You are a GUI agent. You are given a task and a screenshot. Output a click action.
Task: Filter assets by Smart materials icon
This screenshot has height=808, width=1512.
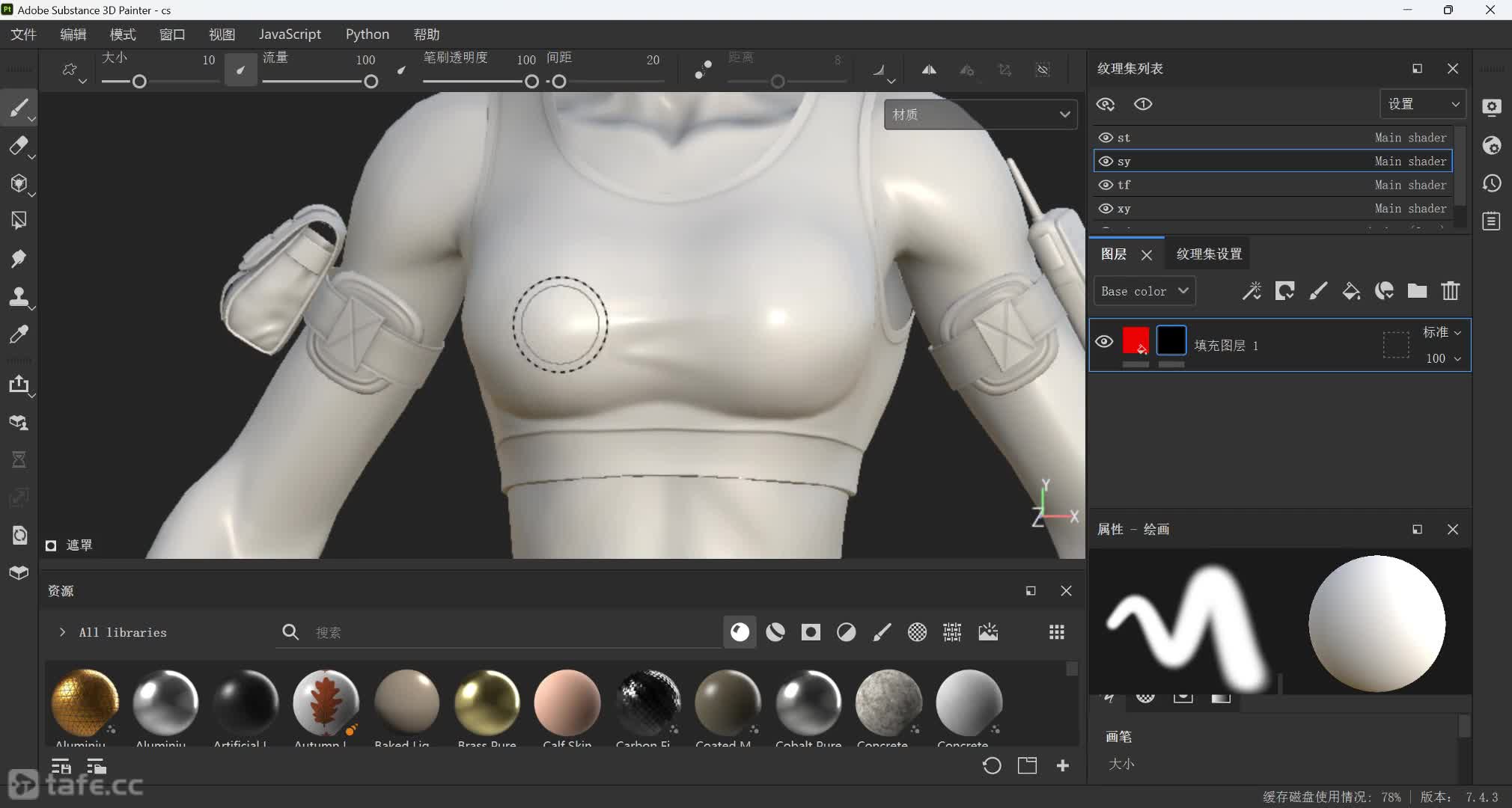775,632
